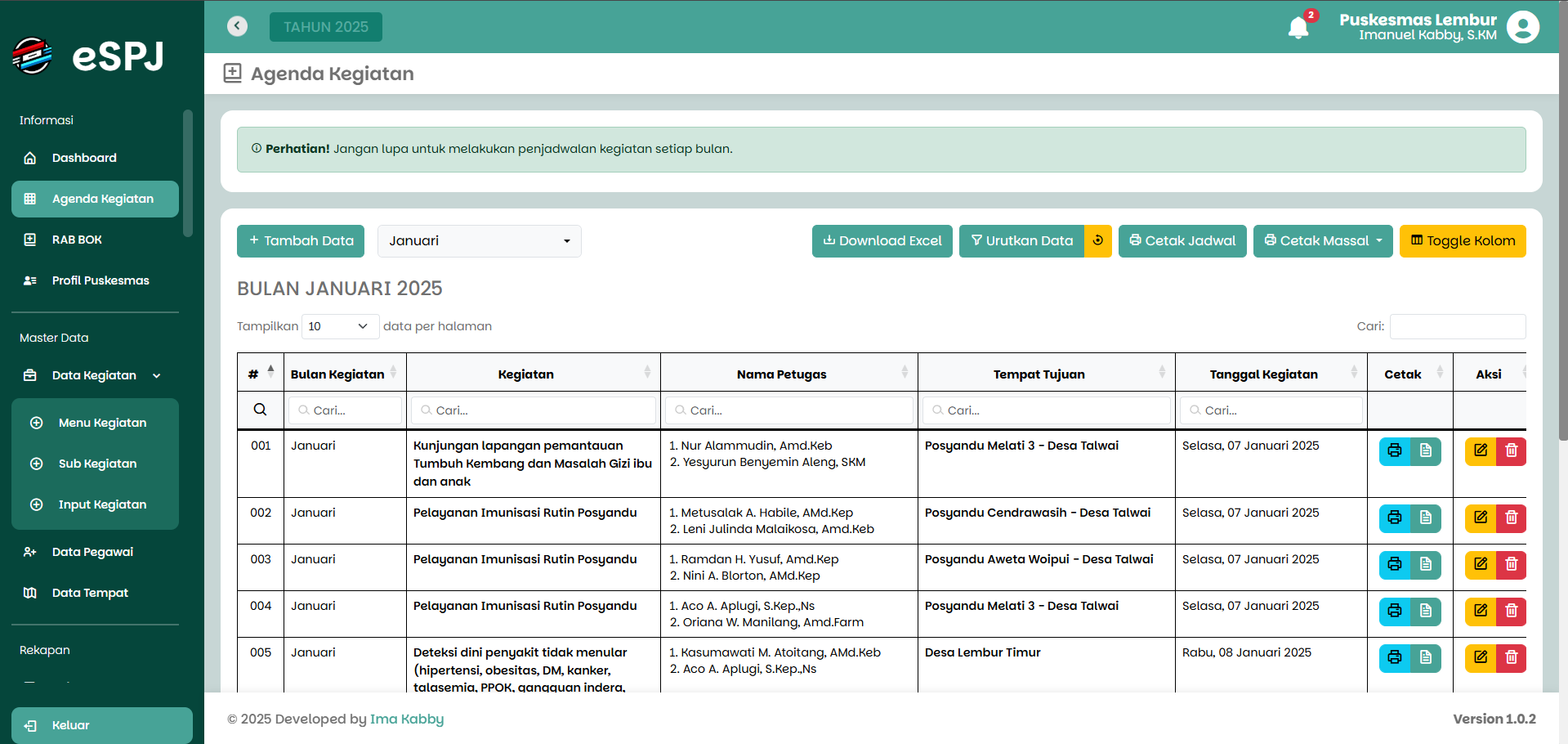Image resolution: width=1568 pixels, height=744 pixels.
Task: Collapse sidebar with back arrow icon
Action: point(237,26)
